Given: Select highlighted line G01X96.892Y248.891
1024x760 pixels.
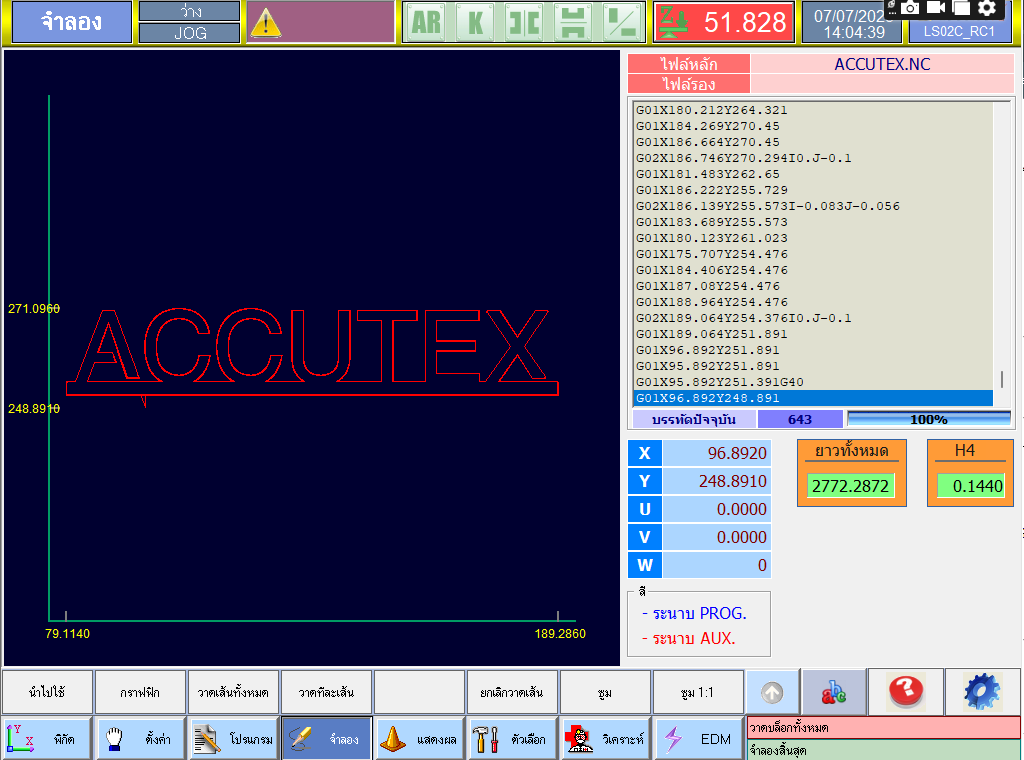Looking at the screenshot, I should 813,398.
